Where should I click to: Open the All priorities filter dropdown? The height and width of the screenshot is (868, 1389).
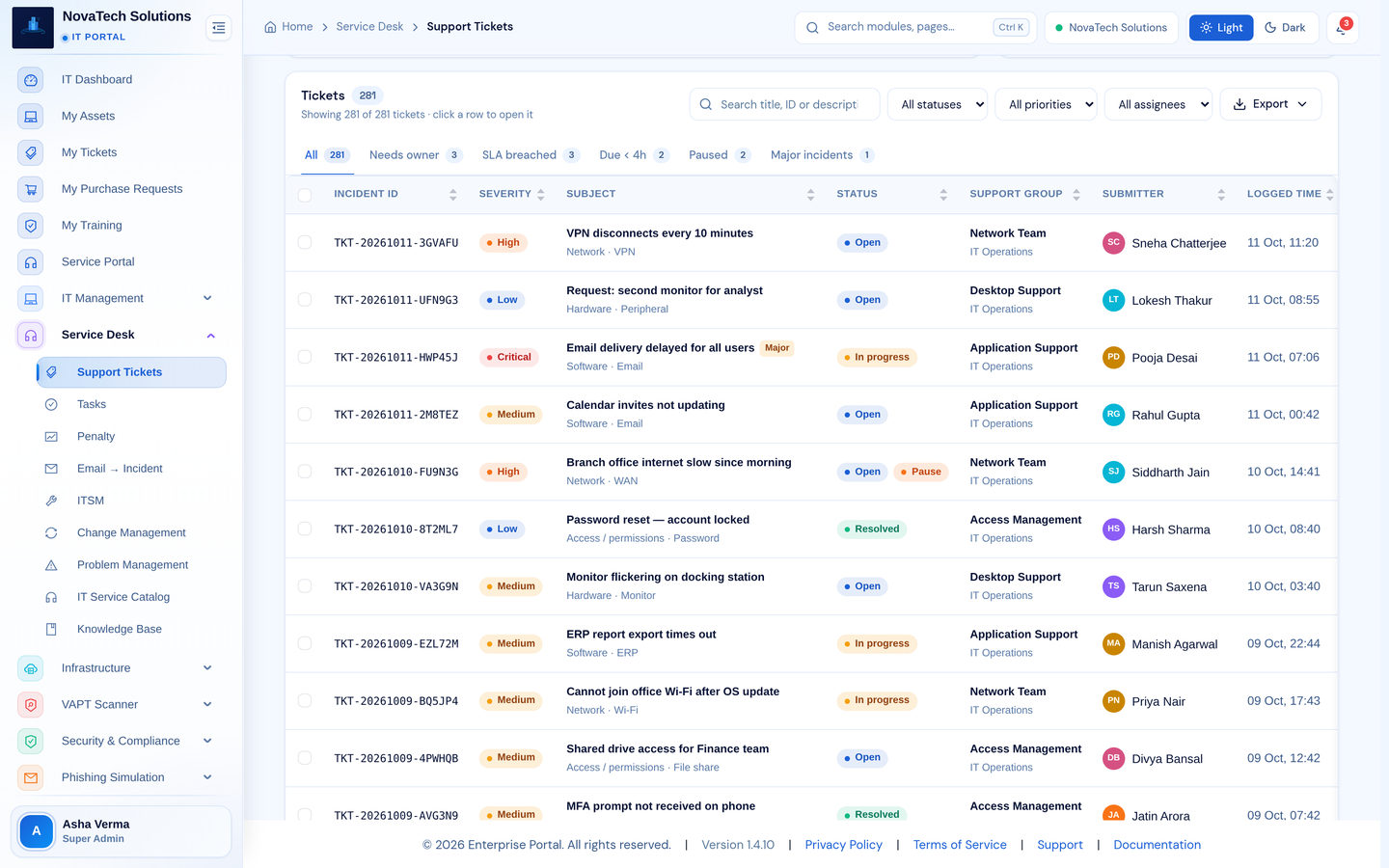tap(1046, 104)
